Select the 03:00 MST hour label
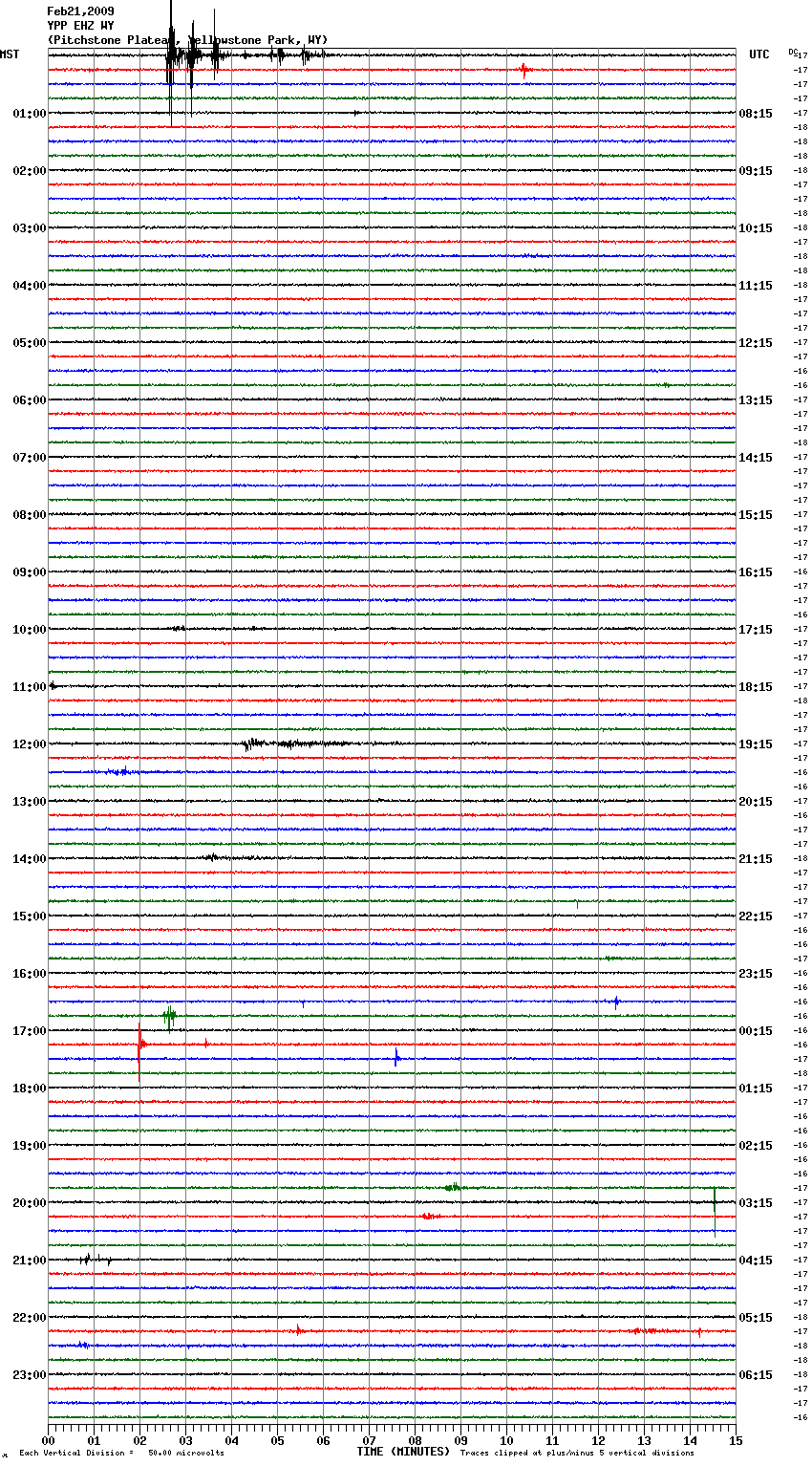 [x=30, y=228]
